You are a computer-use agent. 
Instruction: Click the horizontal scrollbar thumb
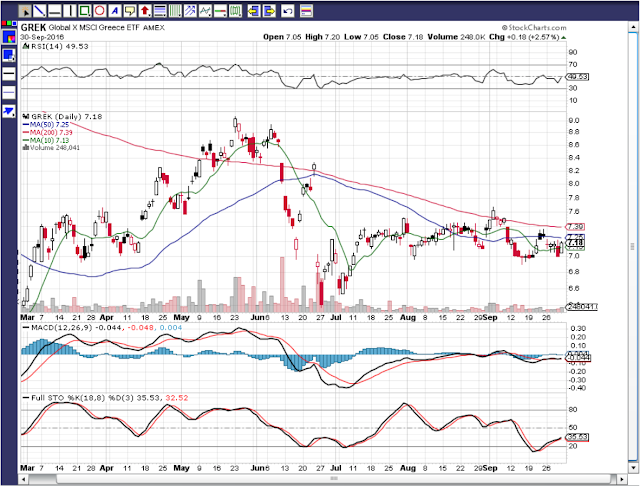(x=333, y=479)
